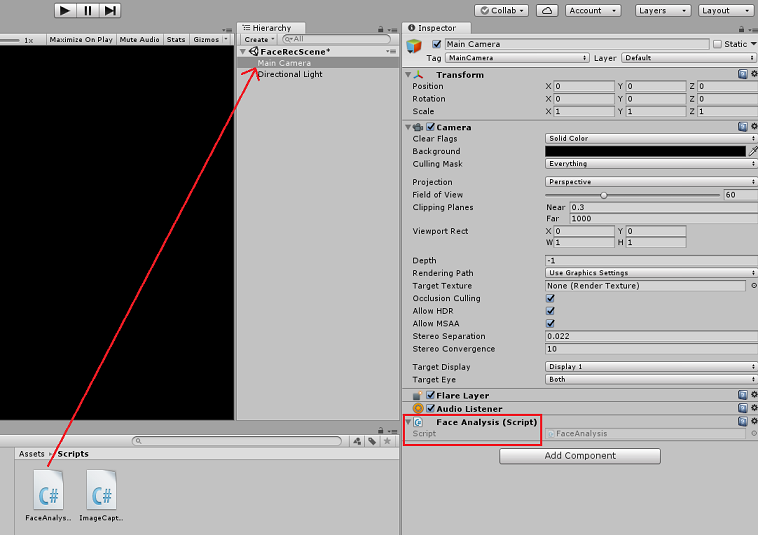
Task: Open the Account dropdown
Action: point(593,11)
